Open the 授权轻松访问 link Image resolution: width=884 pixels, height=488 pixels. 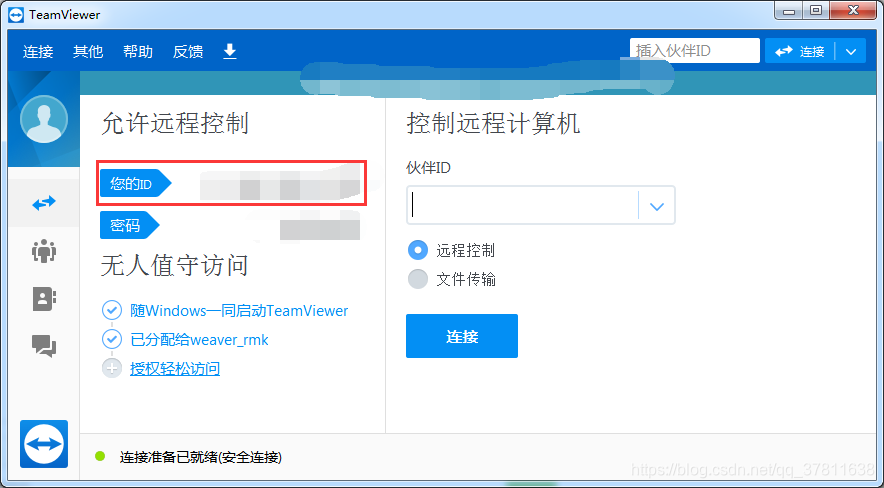click(175, 369)
